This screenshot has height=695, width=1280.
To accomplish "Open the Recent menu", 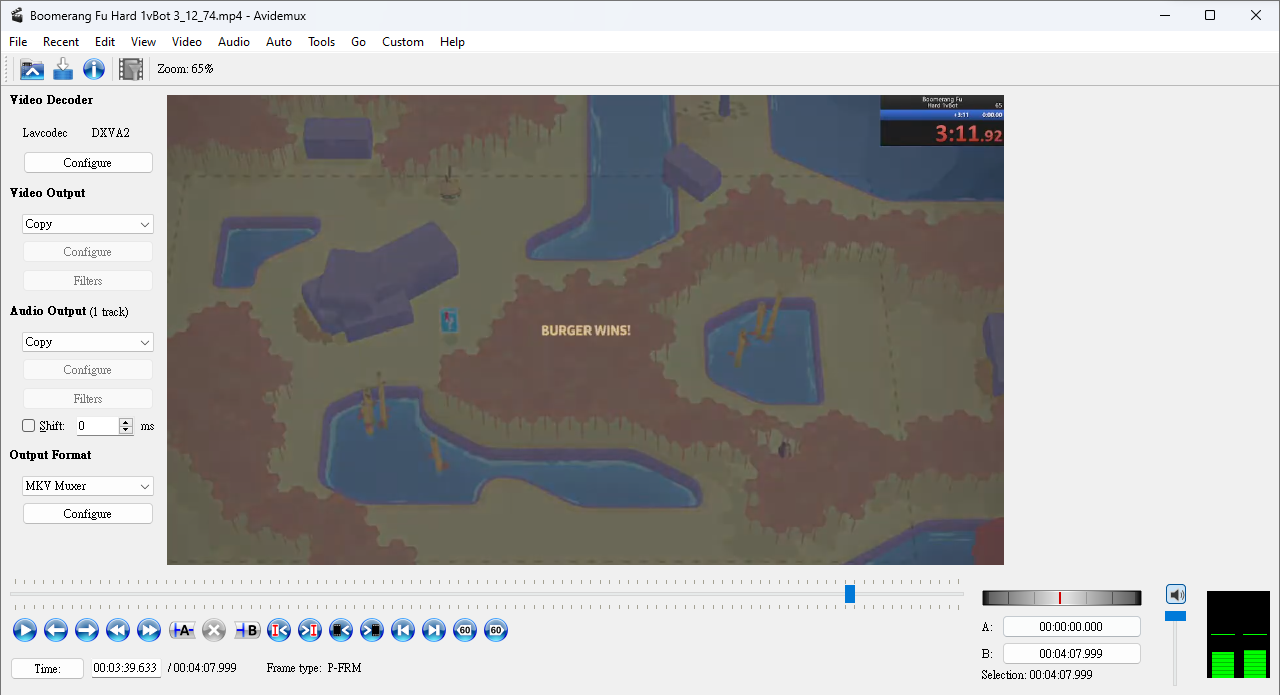I will pyautogui.click(x=61, y=42).
